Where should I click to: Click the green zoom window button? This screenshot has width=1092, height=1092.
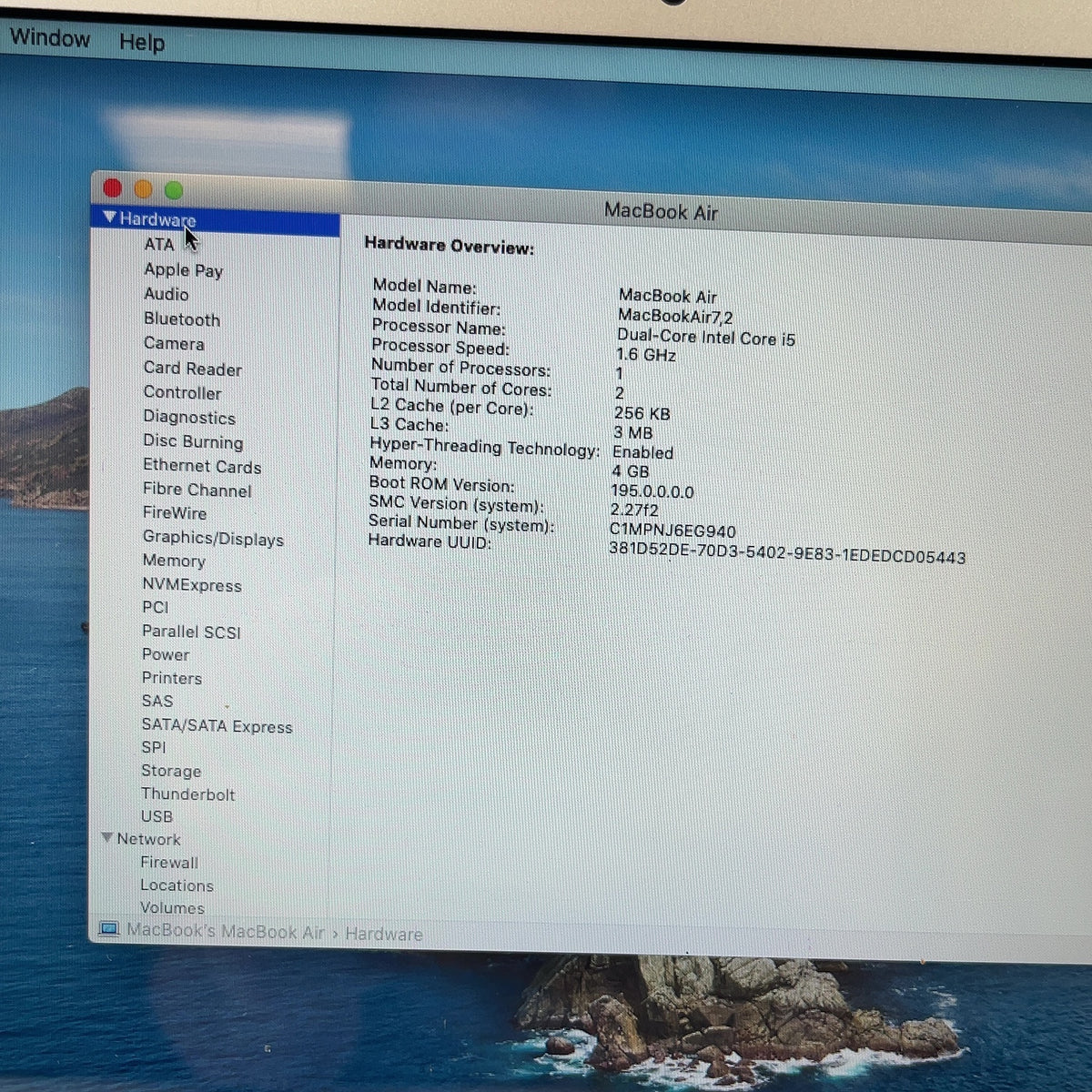174,190
